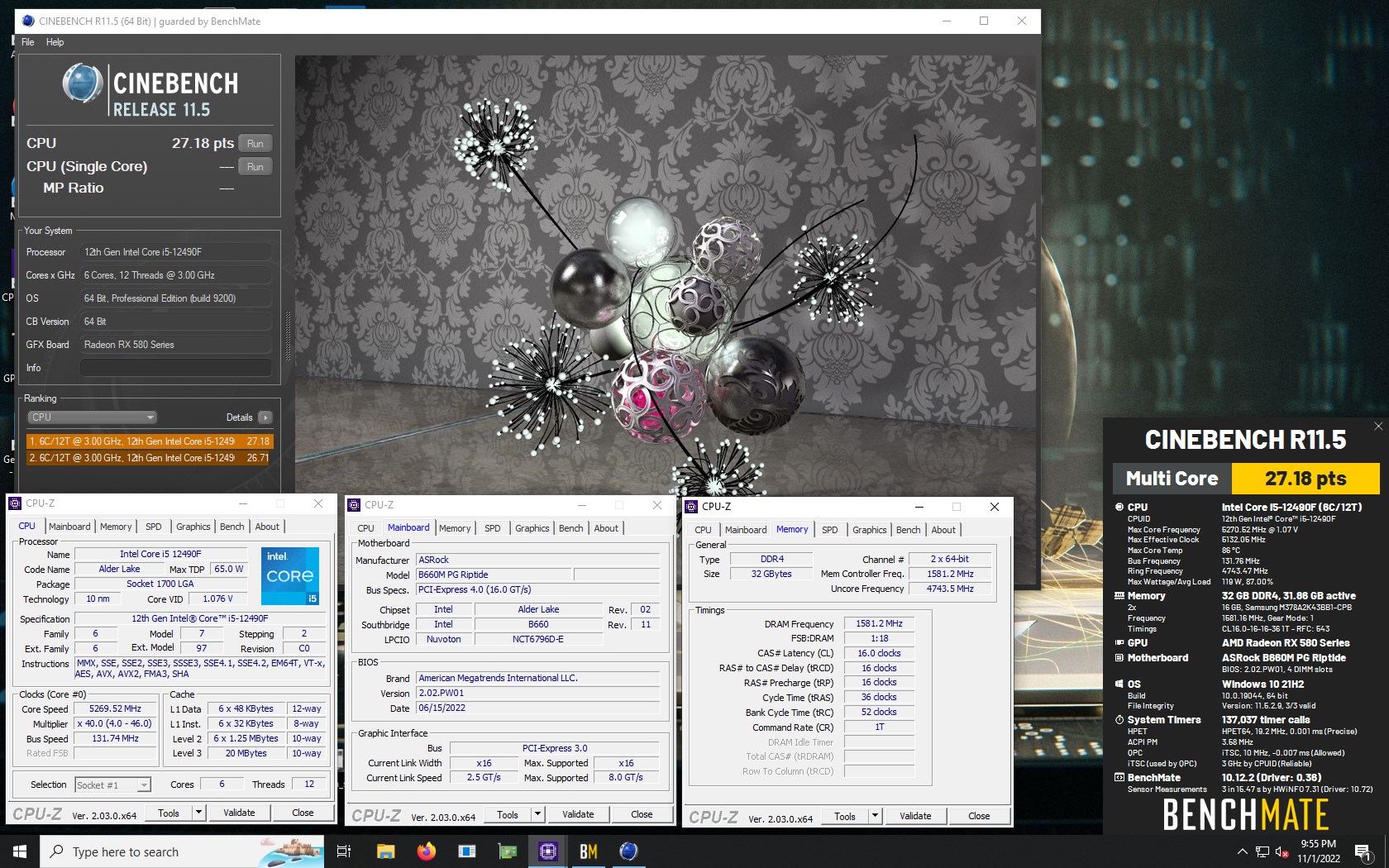Close the BenchMate result overlay
The image size is (1389, 868).
pos(1377,427)
